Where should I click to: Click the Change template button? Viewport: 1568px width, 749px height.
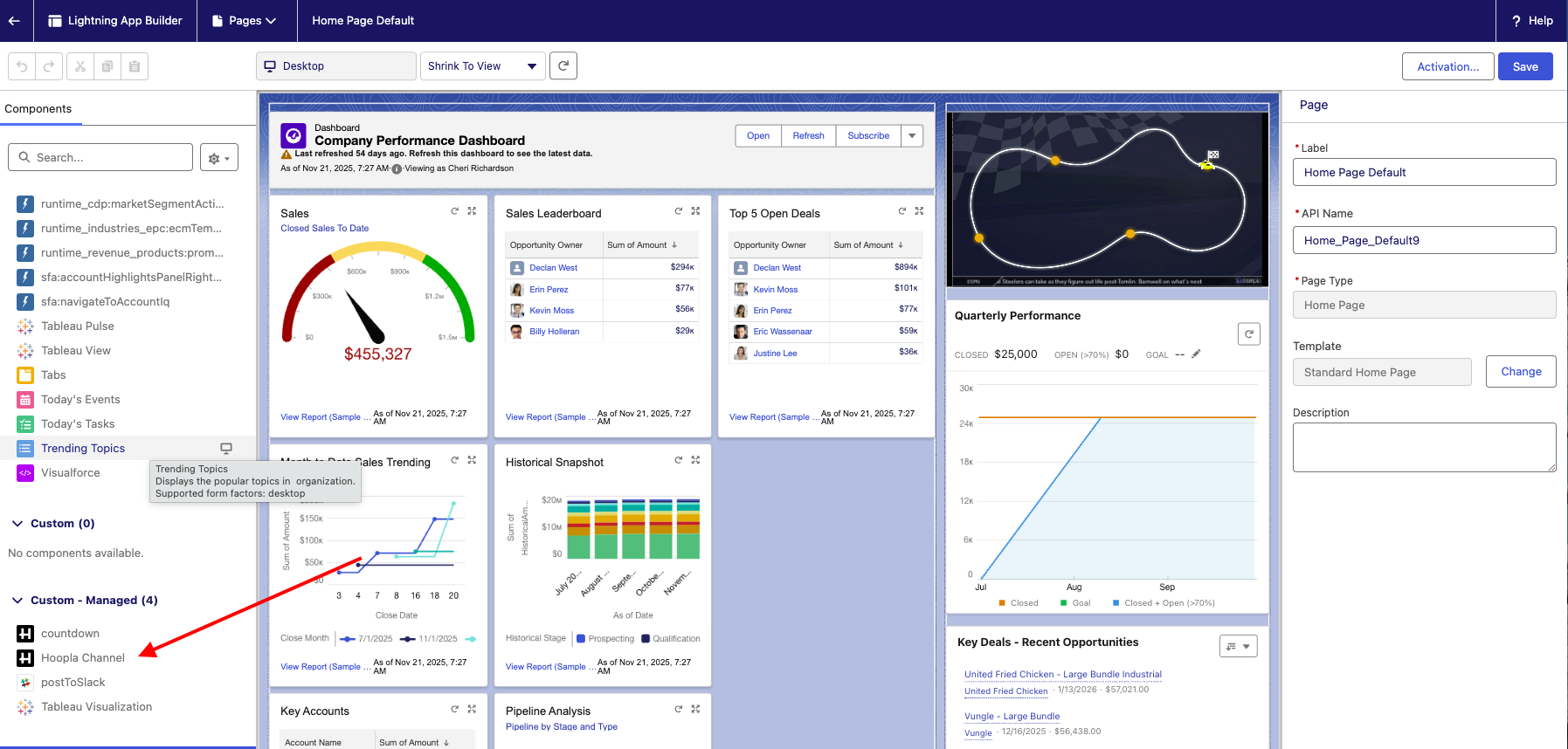click(1521, 371)
